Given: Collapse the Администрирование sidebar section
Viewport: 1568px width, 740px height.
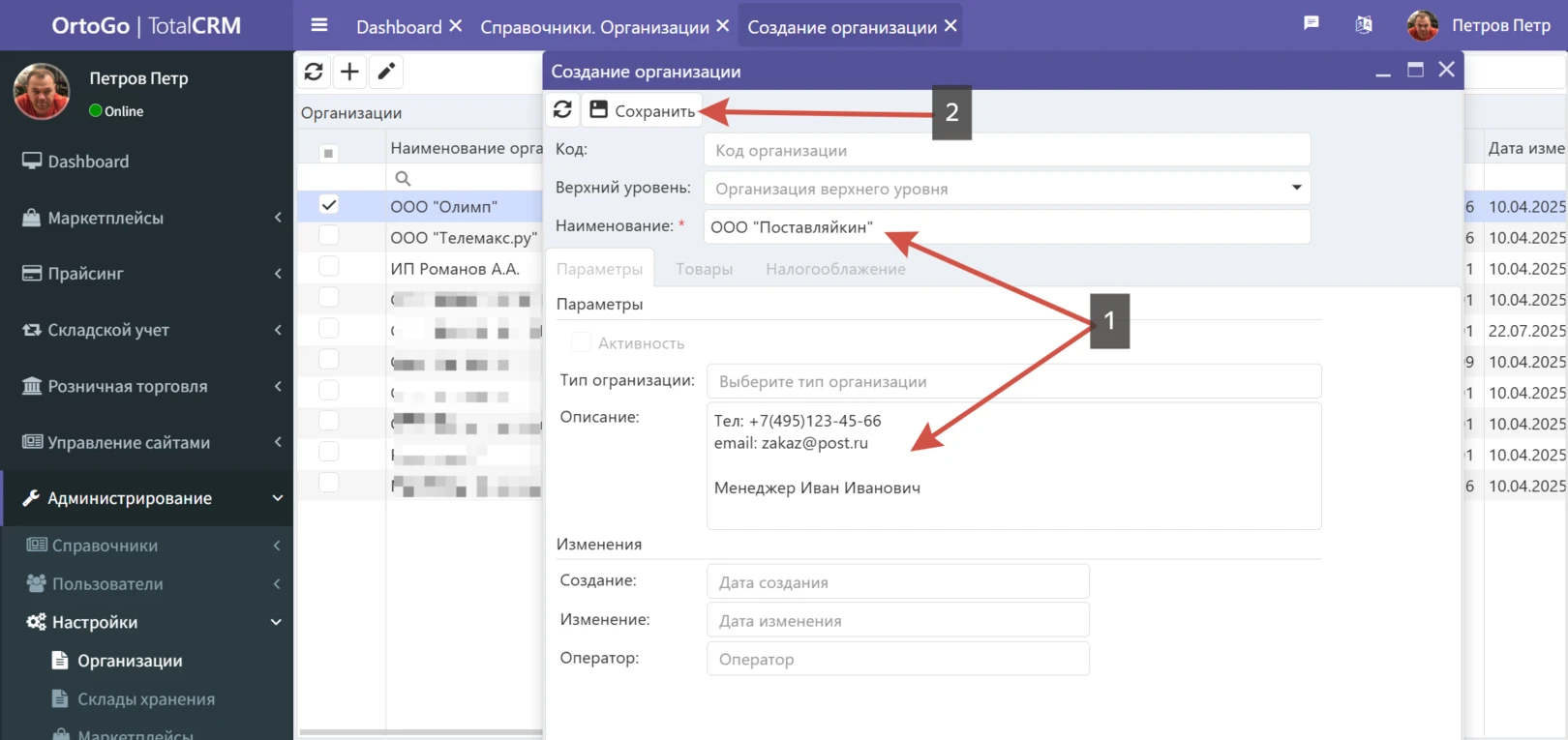Looking at the screenshot, I should point(145,498).
